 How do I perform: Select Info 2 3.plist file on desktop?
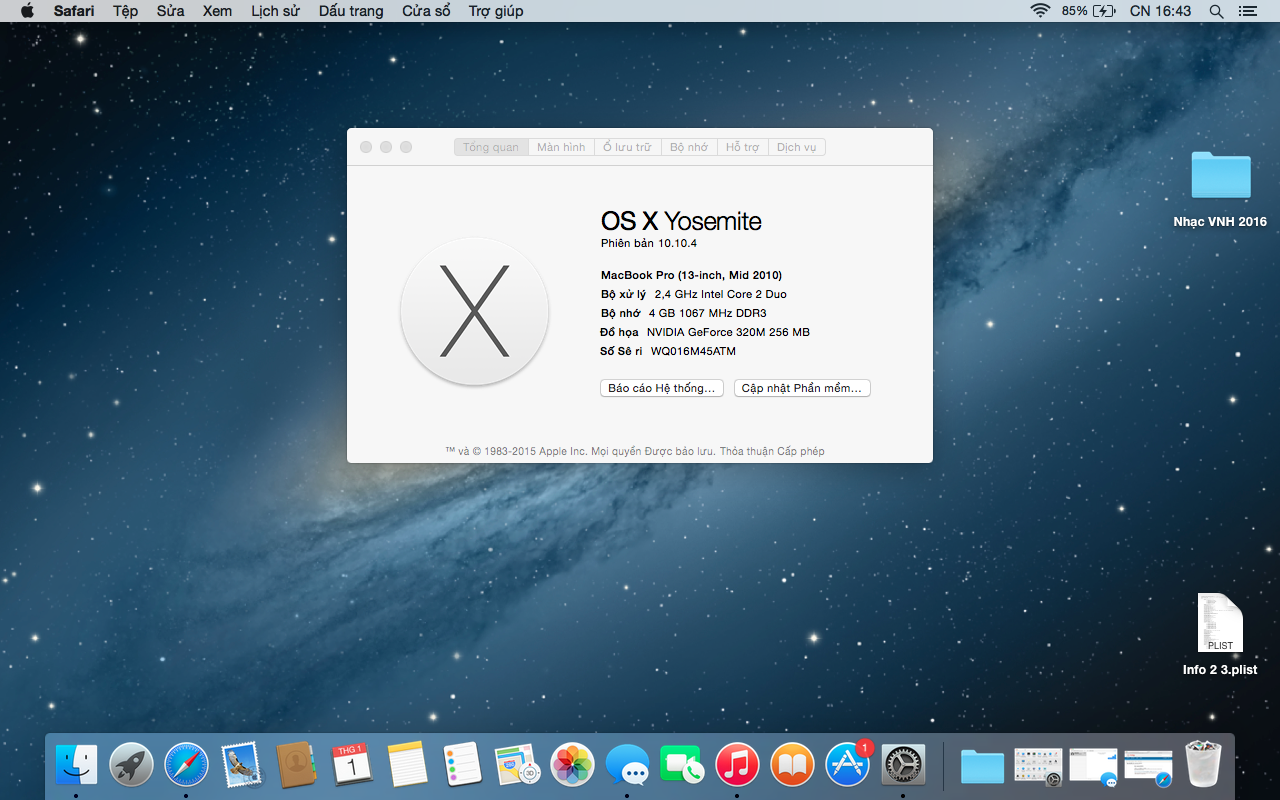pyautogui.click(x=1220, y=635)
